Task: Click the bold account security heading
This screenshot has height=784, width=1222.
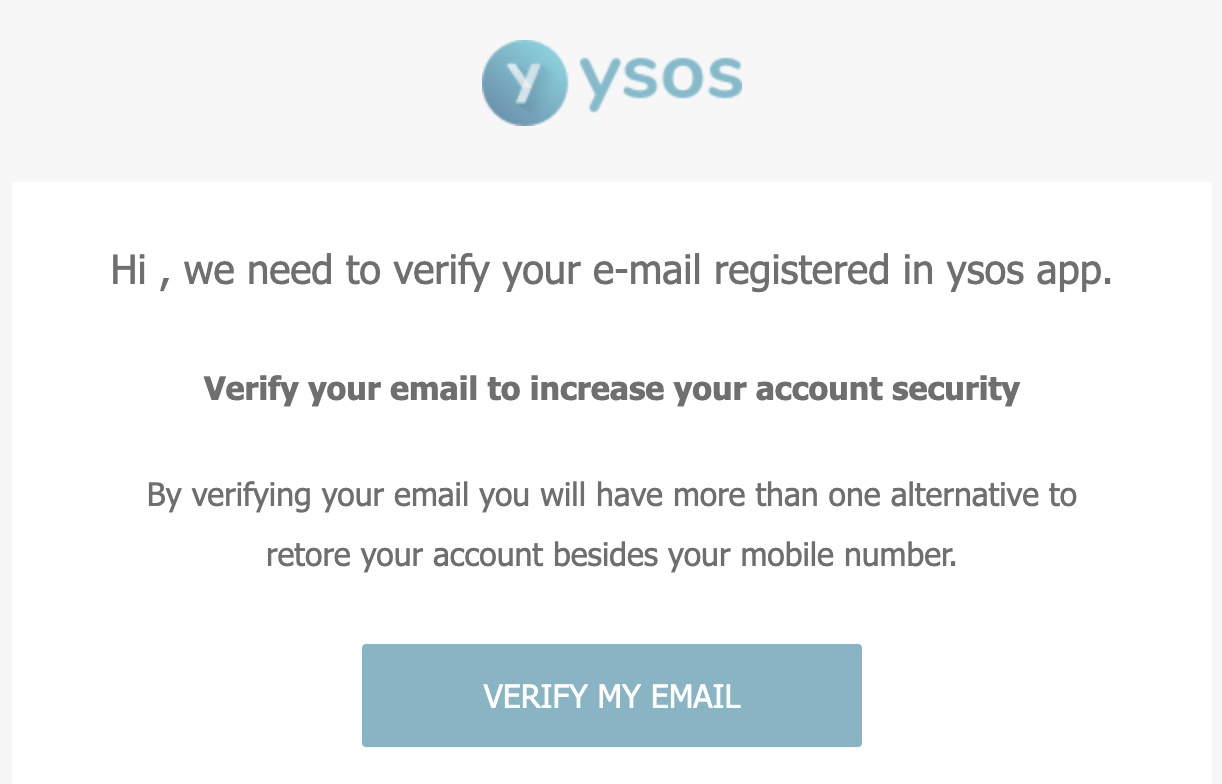Action: (611, 388)
